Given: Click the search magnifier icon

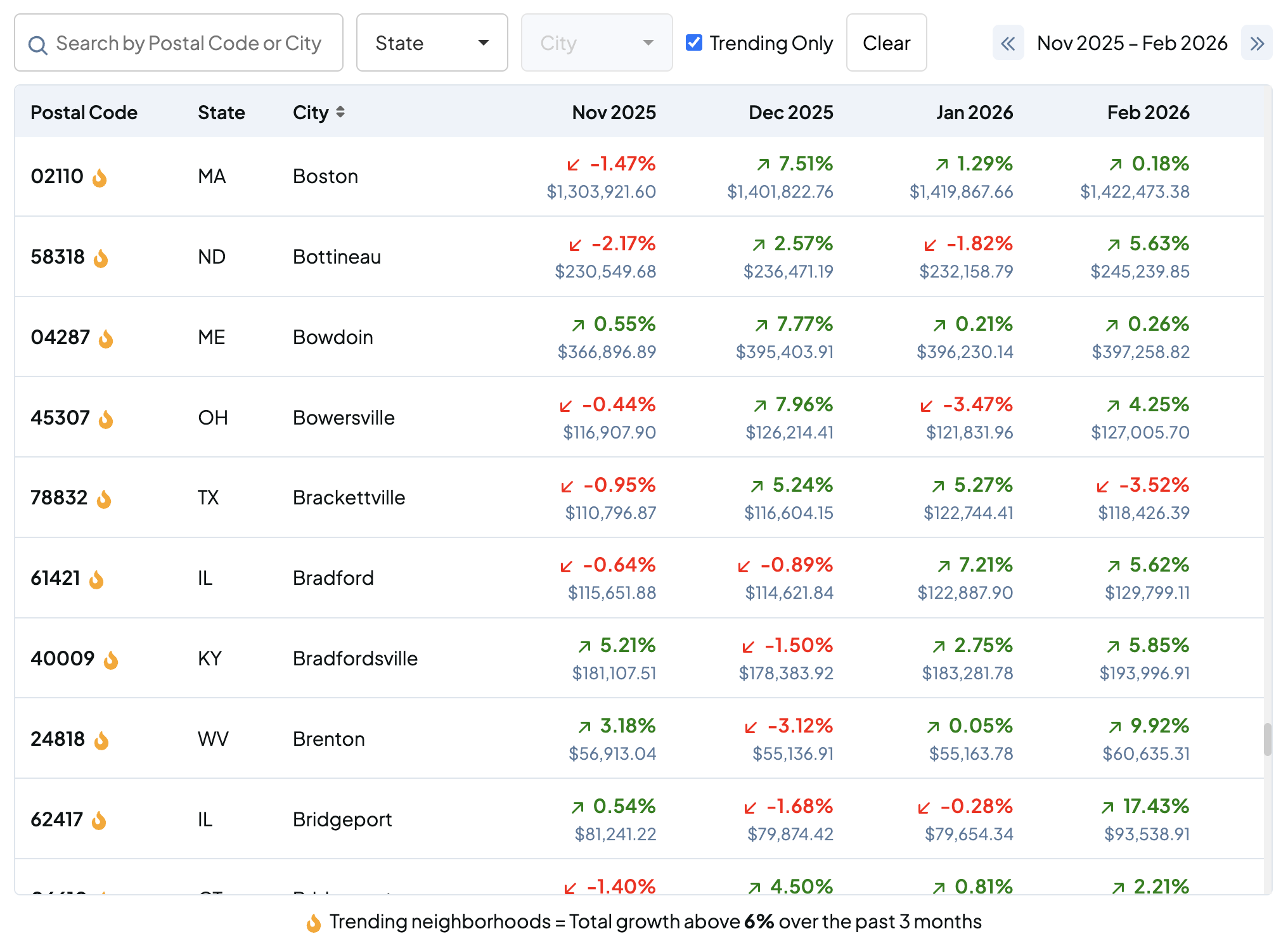Looking at the screenshot, I should click(x=38, y=44).
